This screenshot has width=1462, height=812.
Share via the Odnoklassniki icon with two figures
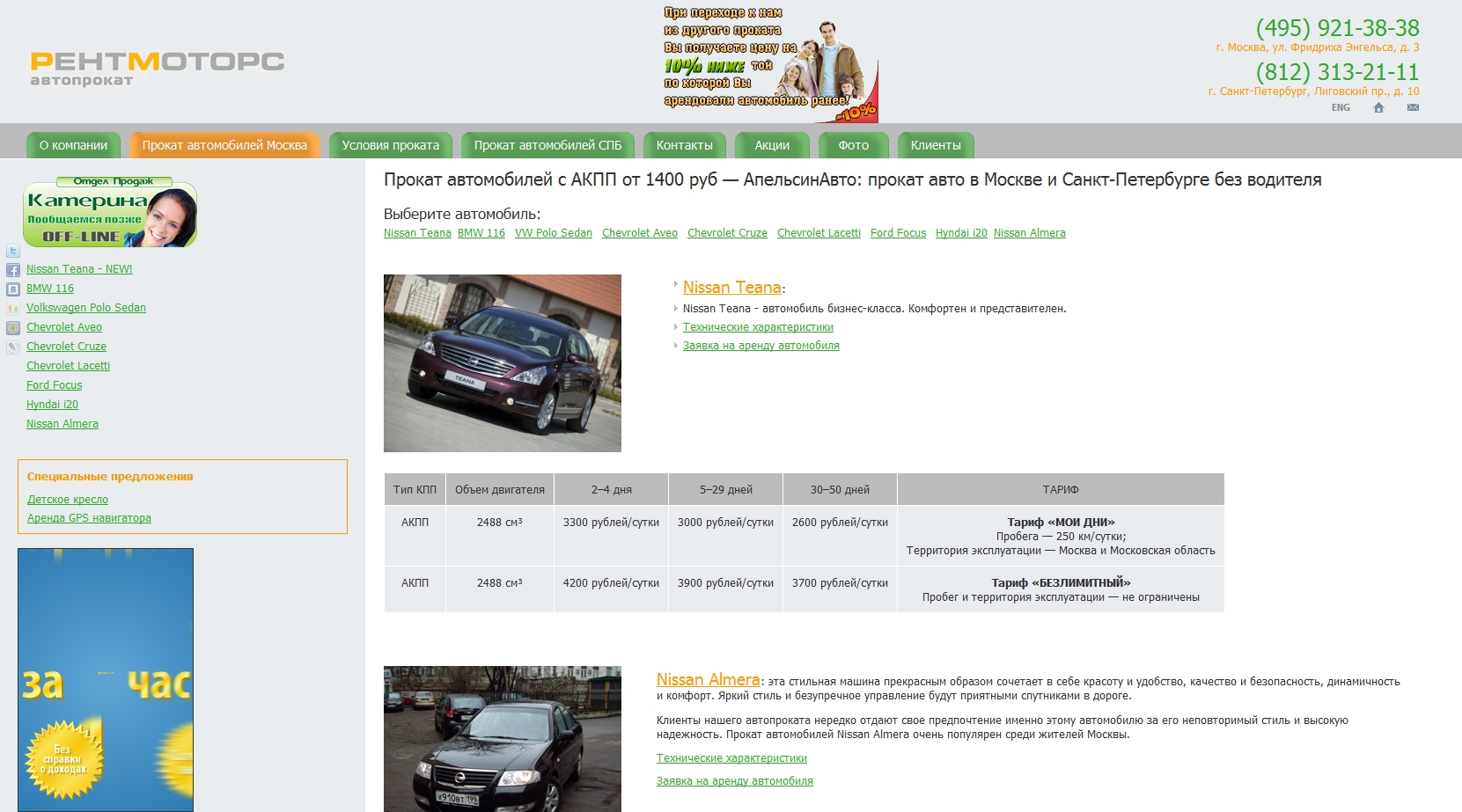(x=13, y=309)
